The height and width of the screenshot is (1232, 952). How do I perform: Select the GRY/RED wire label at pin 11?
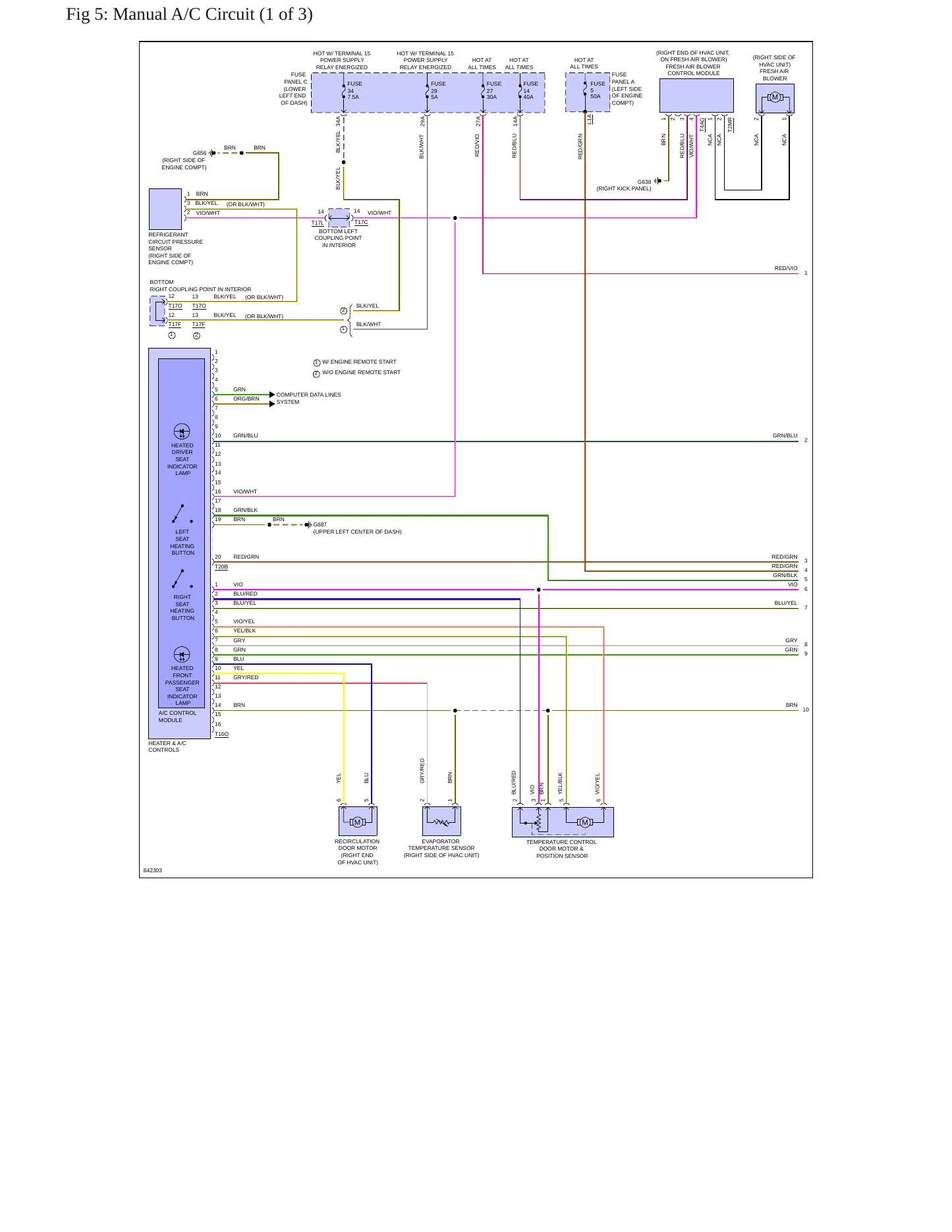click(246, 677)
